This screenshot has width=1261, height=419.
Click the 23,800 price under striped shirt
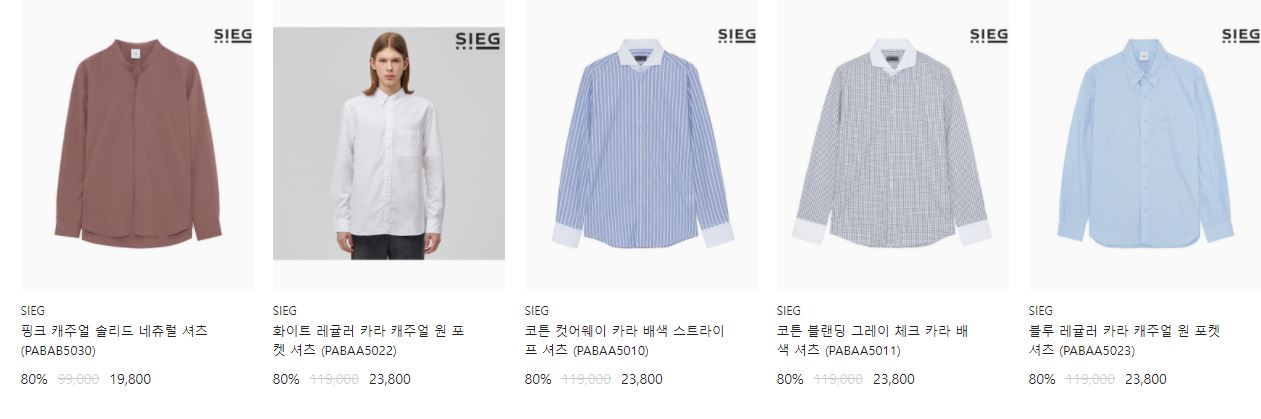642,379
